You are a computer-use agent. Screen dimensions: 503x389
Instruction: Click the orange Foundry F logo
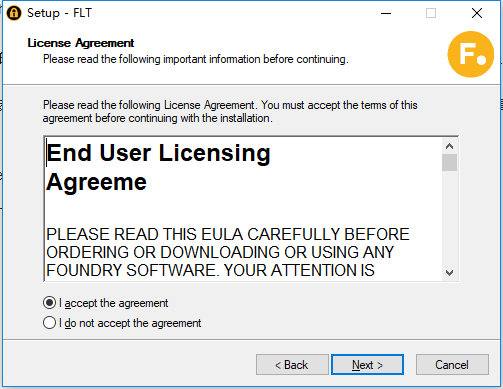click(x=471, y=54)
